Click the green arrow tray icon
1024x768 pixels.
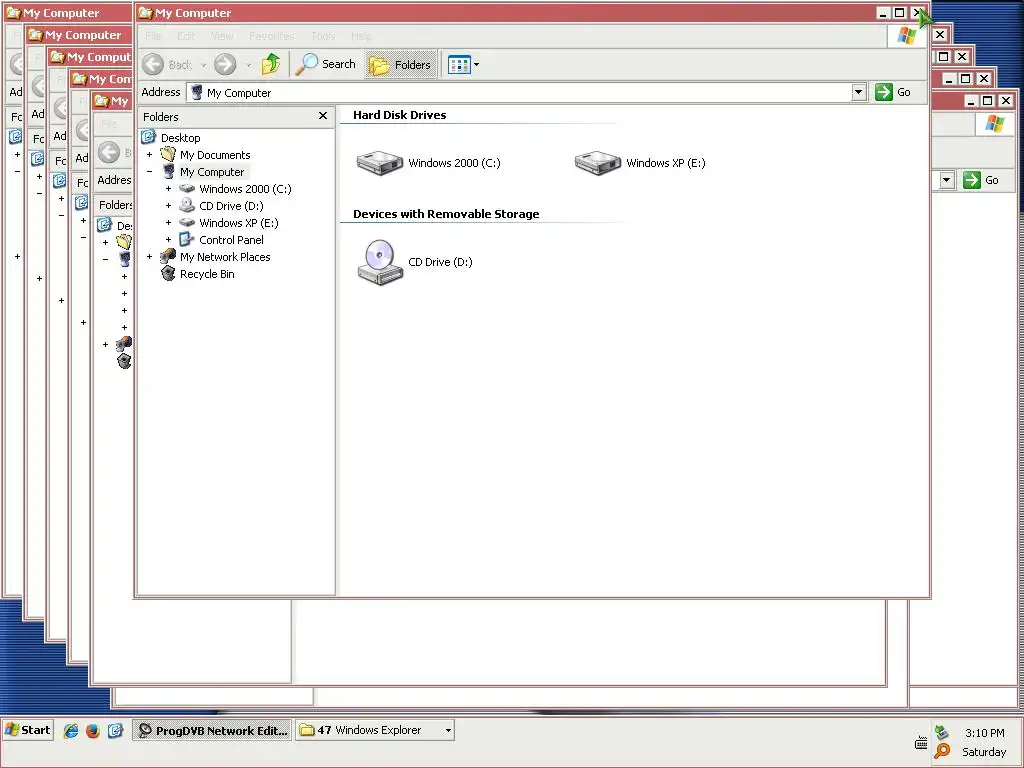941,732
